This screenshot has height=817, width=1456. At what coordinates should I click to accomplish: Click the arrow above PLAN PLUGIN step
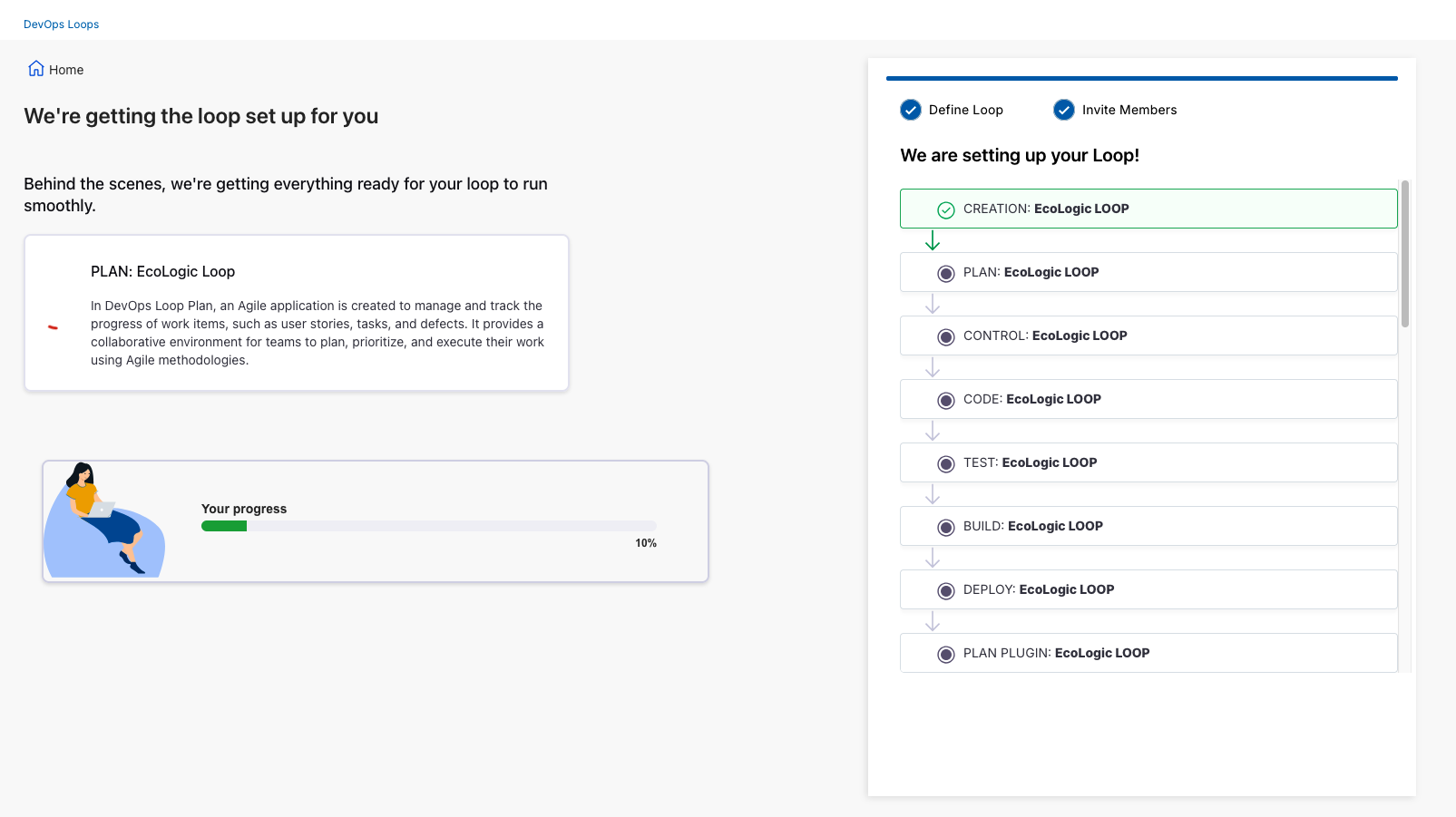click(933, 622)
